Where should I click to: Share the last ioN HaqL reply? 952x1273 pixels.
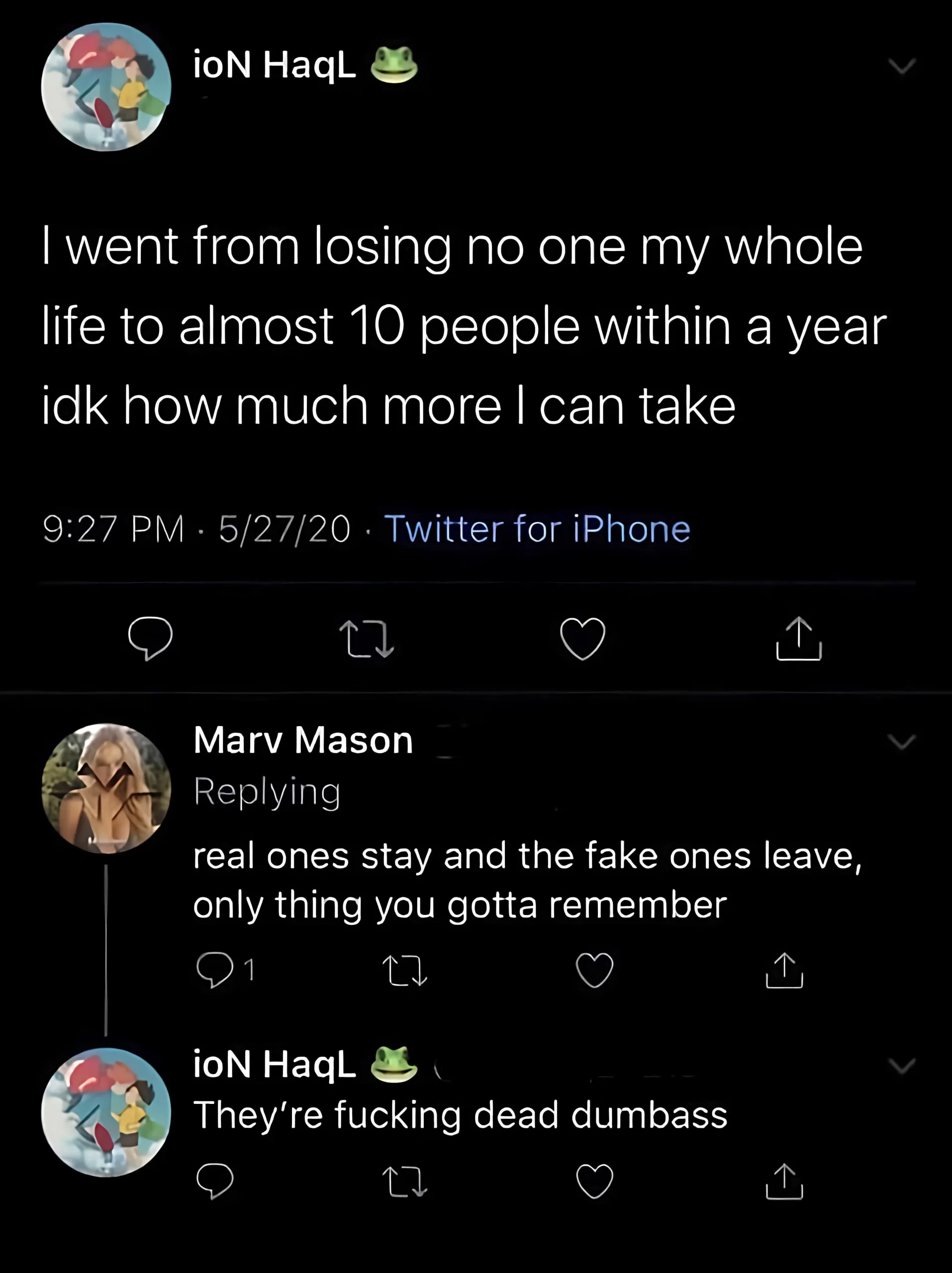click(784, 1181)
